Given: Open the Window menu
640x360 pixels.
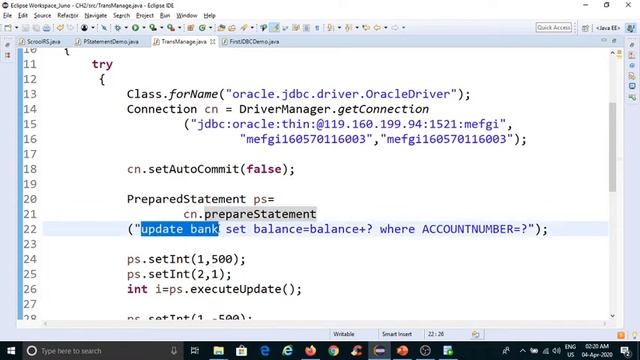Looking at the screenshot, I should (x=187, y=16).
